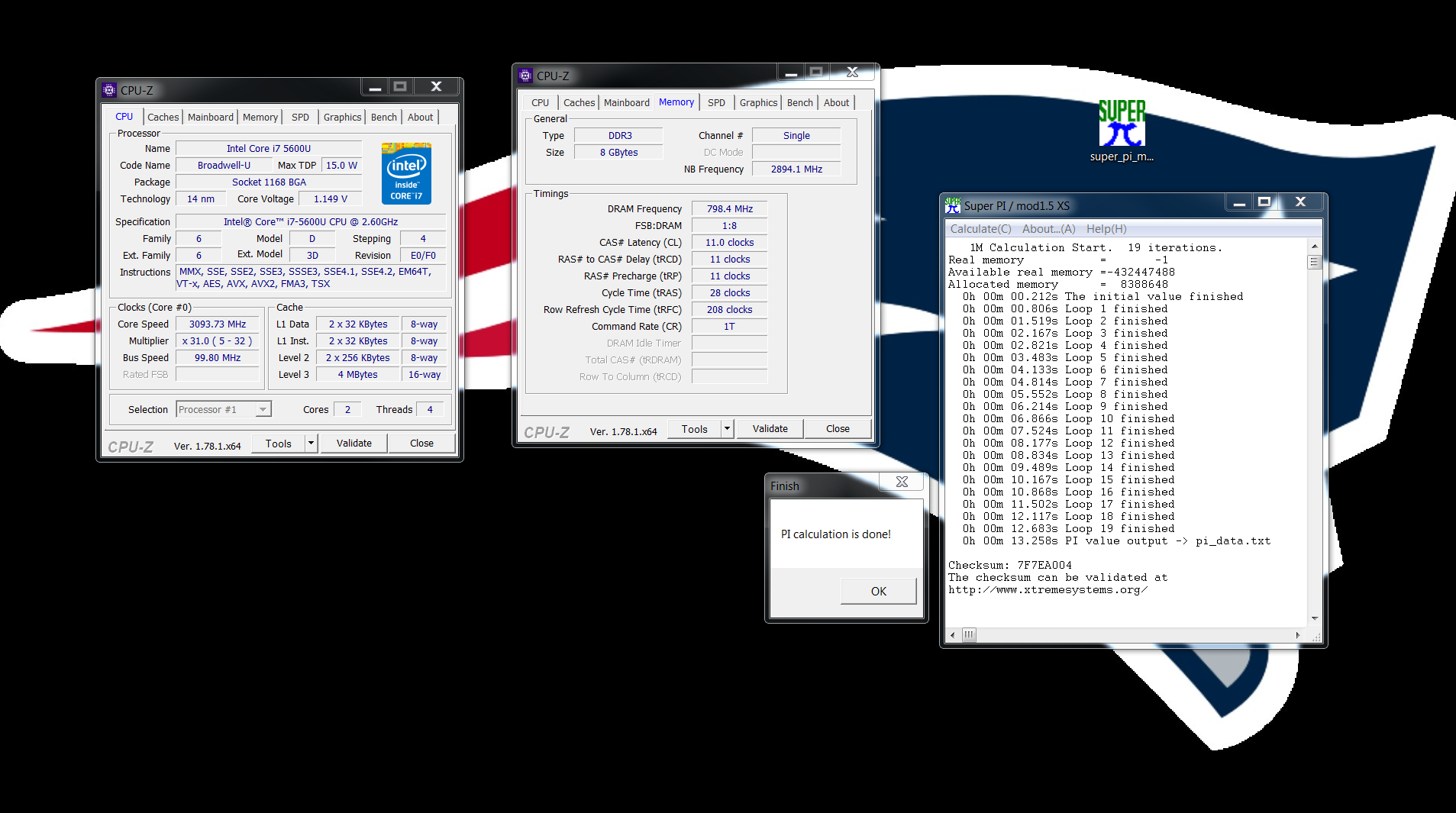This screenshot has height=813, width=1456.
Task: Click the Code Name value Broadwell-U
Action: point(224,166)
